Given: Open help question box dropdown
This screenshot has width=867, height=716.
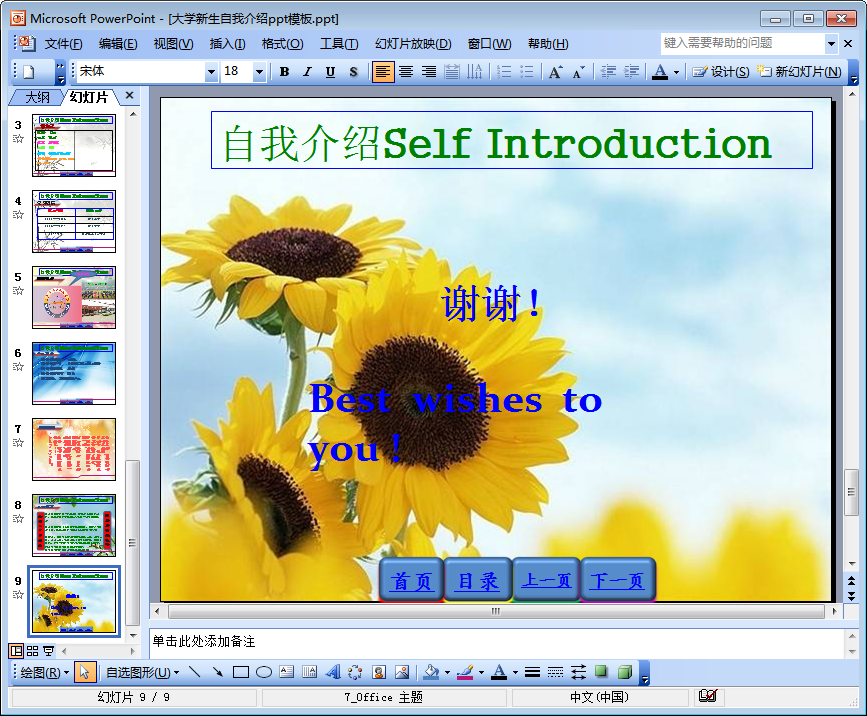Looking at the screenshot, I should coord(831,44).
